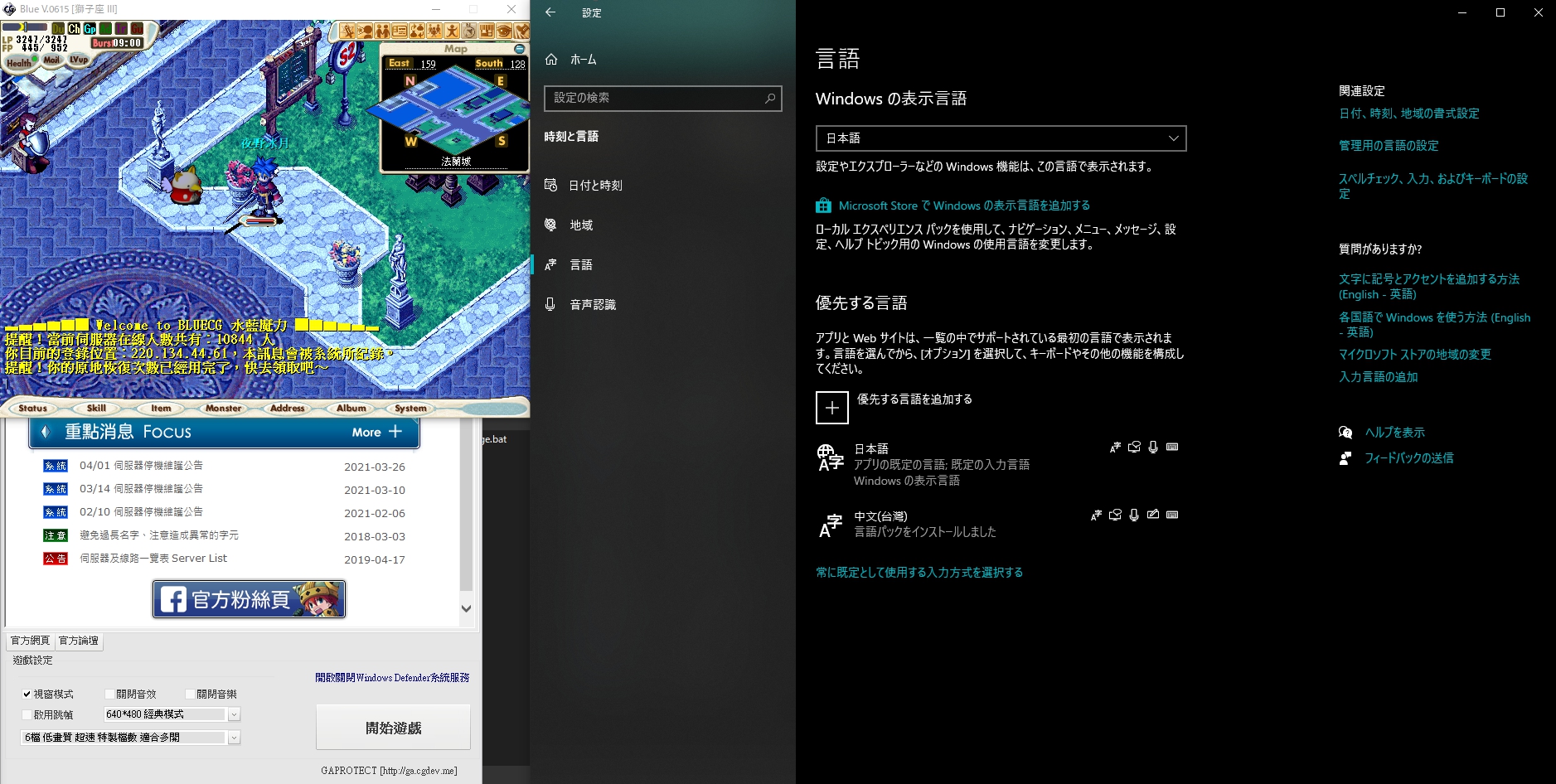Viewport: 1556px width, 784px height.
Task: Toggle the Du duel switch in game status panel
Action: pos(58,28)
